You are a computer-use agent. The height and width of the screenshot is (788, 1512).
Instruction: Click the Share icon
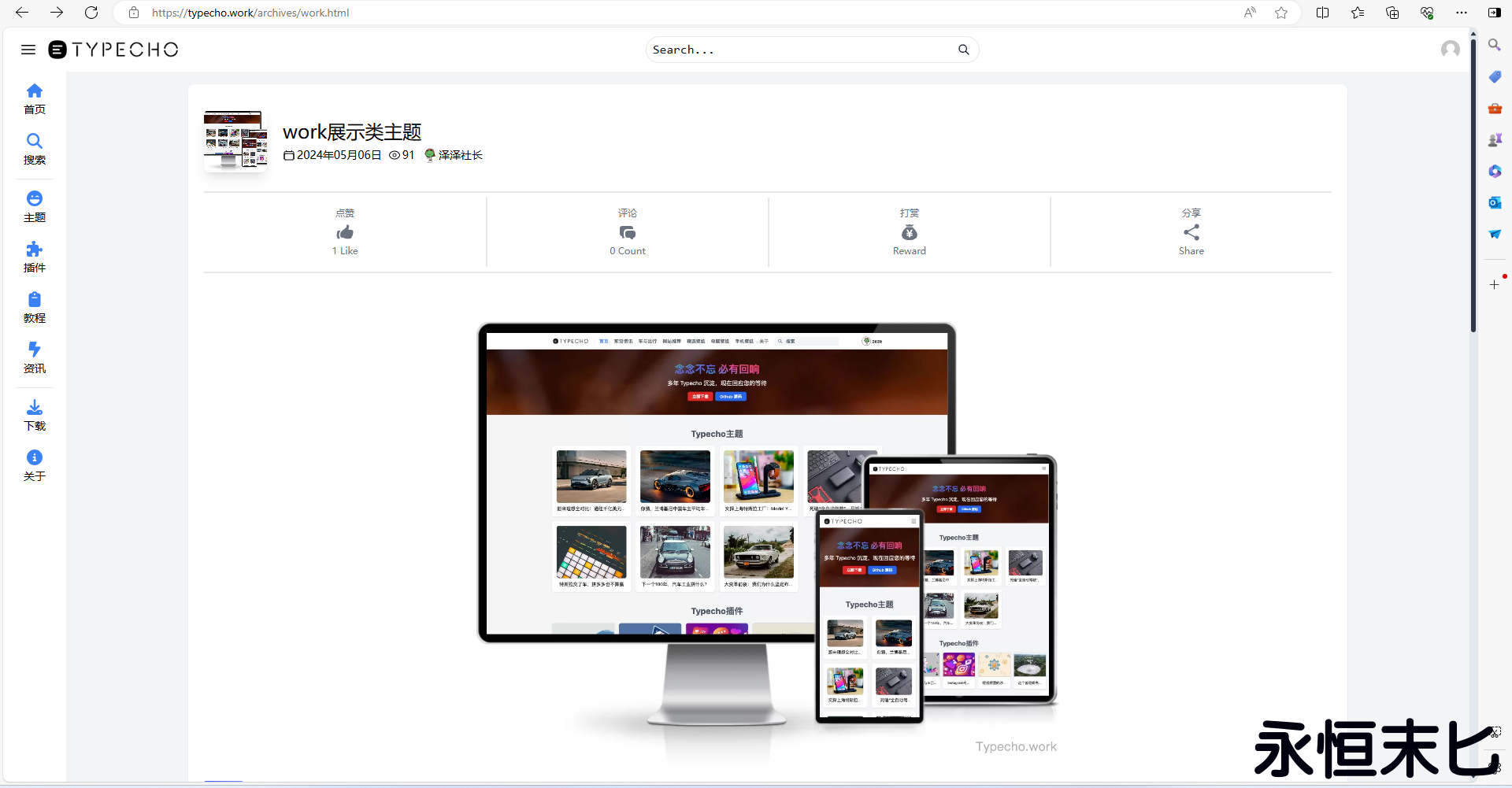click(1191, 233)
